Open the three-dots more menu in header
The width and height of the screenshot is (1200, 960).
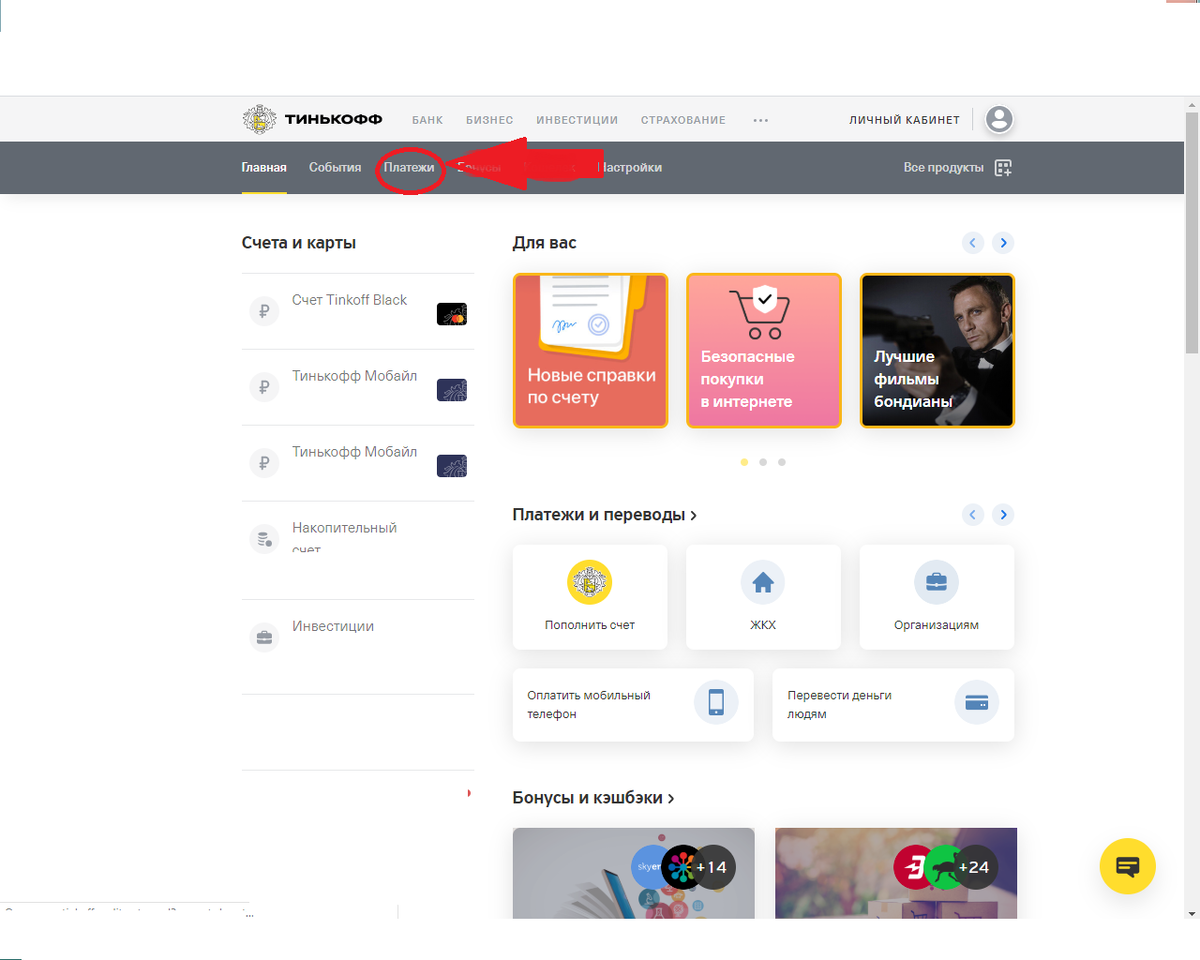click(x=761, y=120)
